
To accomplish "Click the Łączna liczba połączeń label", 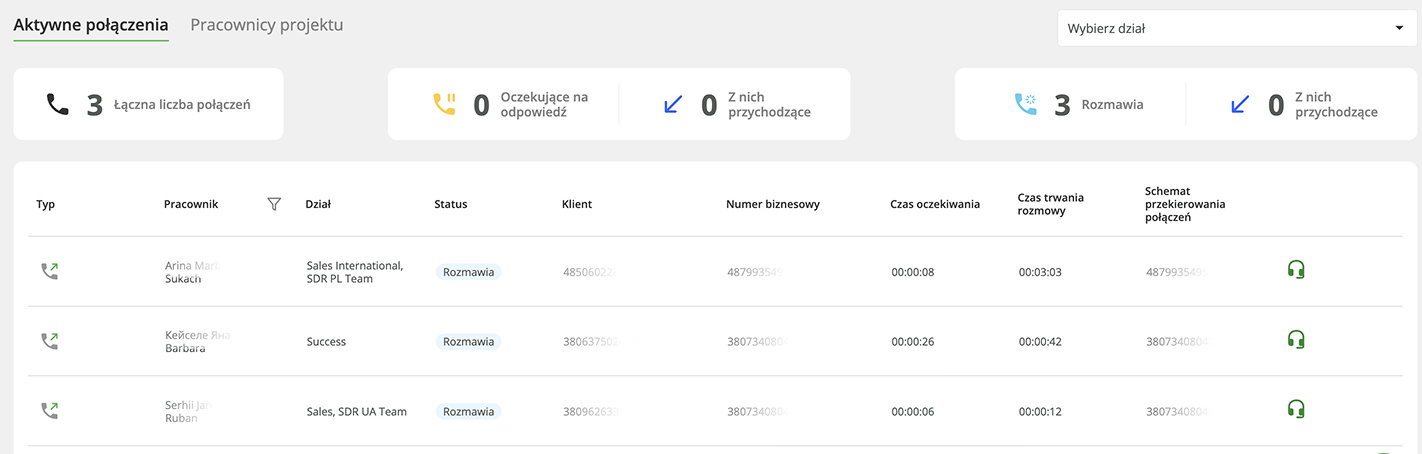I will pyautogui.click(x=182, y=104).
